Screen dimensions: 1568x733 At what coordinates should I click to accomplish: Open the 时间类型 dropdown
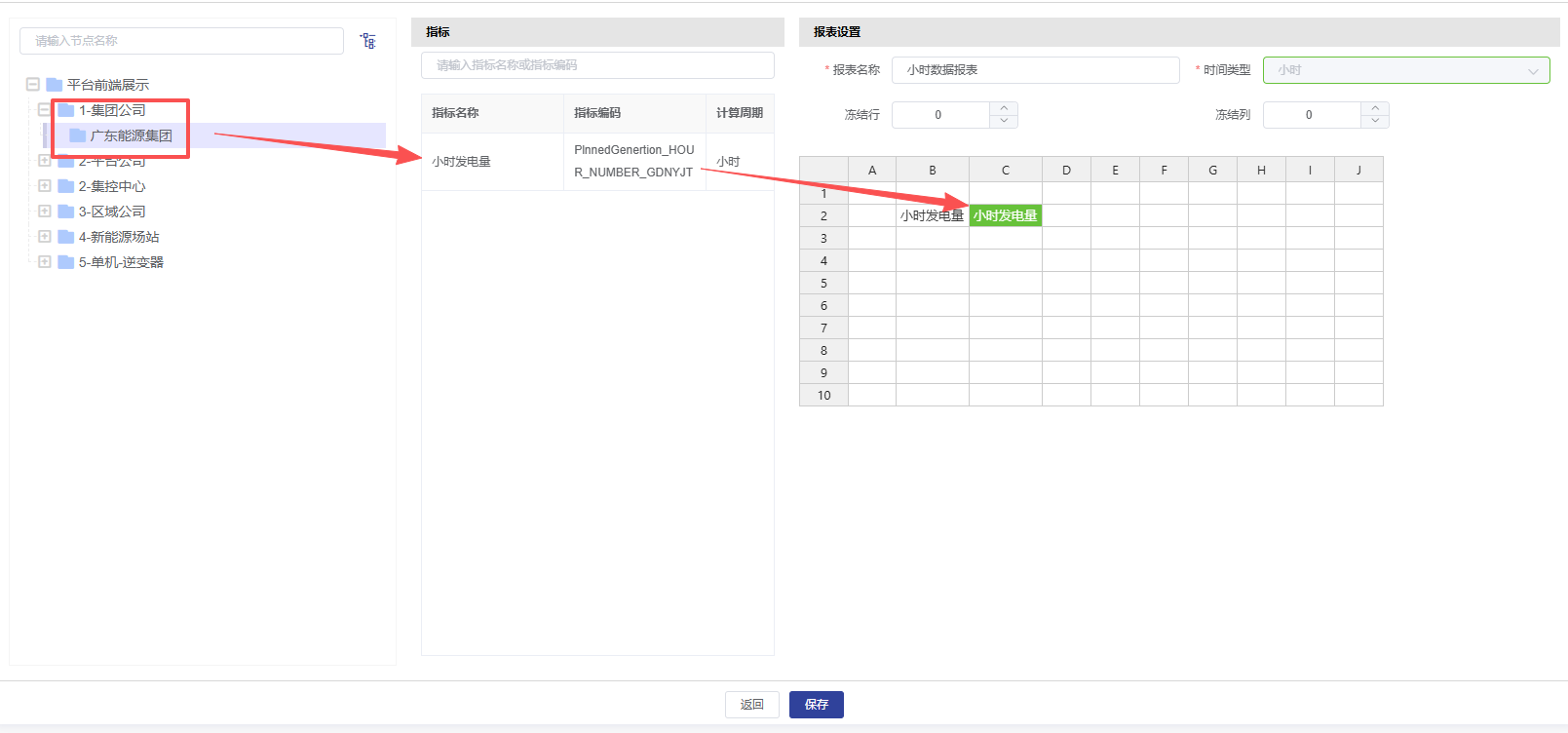point(1405,70)
